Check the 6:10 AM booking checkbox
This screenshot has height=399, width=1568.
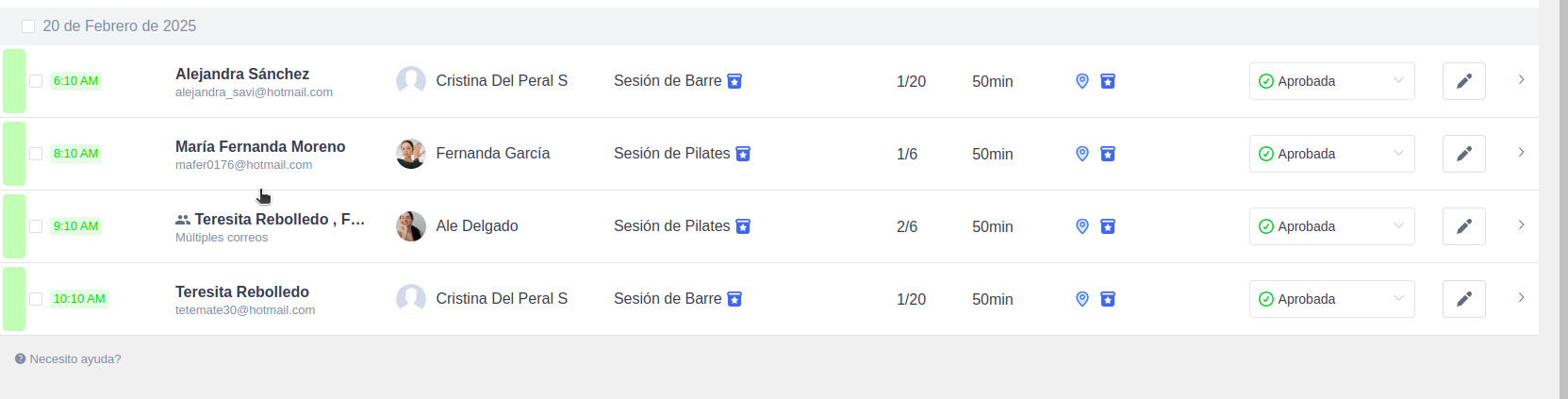(36, 81)
